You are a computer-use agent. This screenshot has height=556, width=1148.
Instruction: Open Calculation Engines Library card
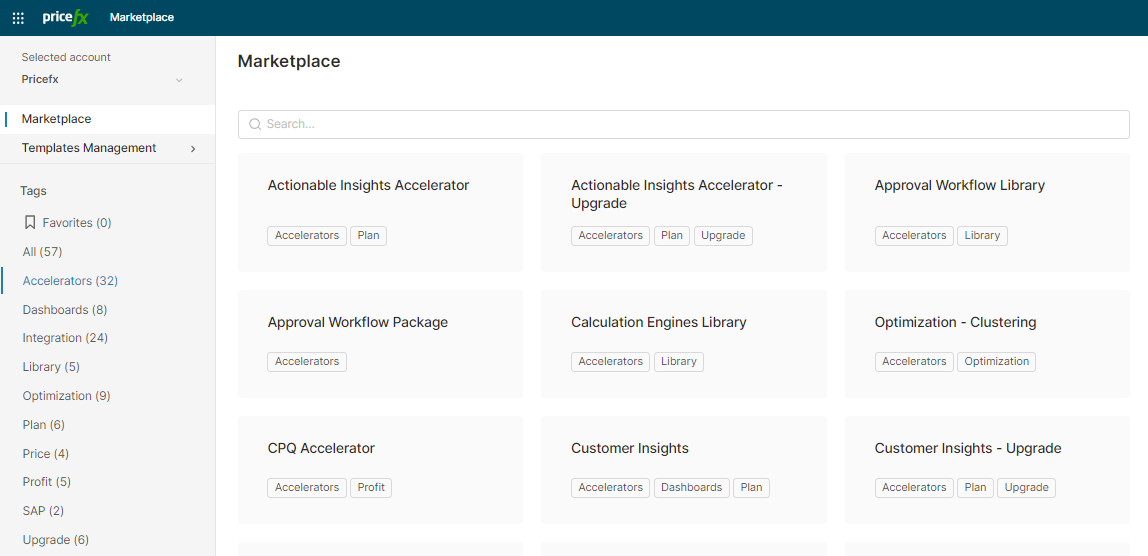pos(684,344)
